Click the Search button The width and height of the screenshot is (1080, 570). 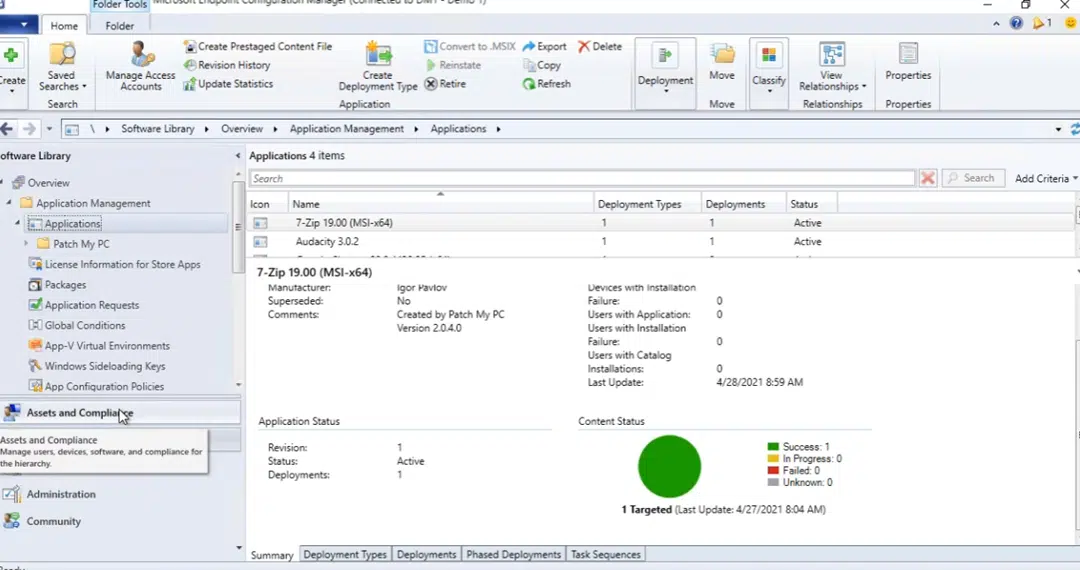tap(970, 178)
